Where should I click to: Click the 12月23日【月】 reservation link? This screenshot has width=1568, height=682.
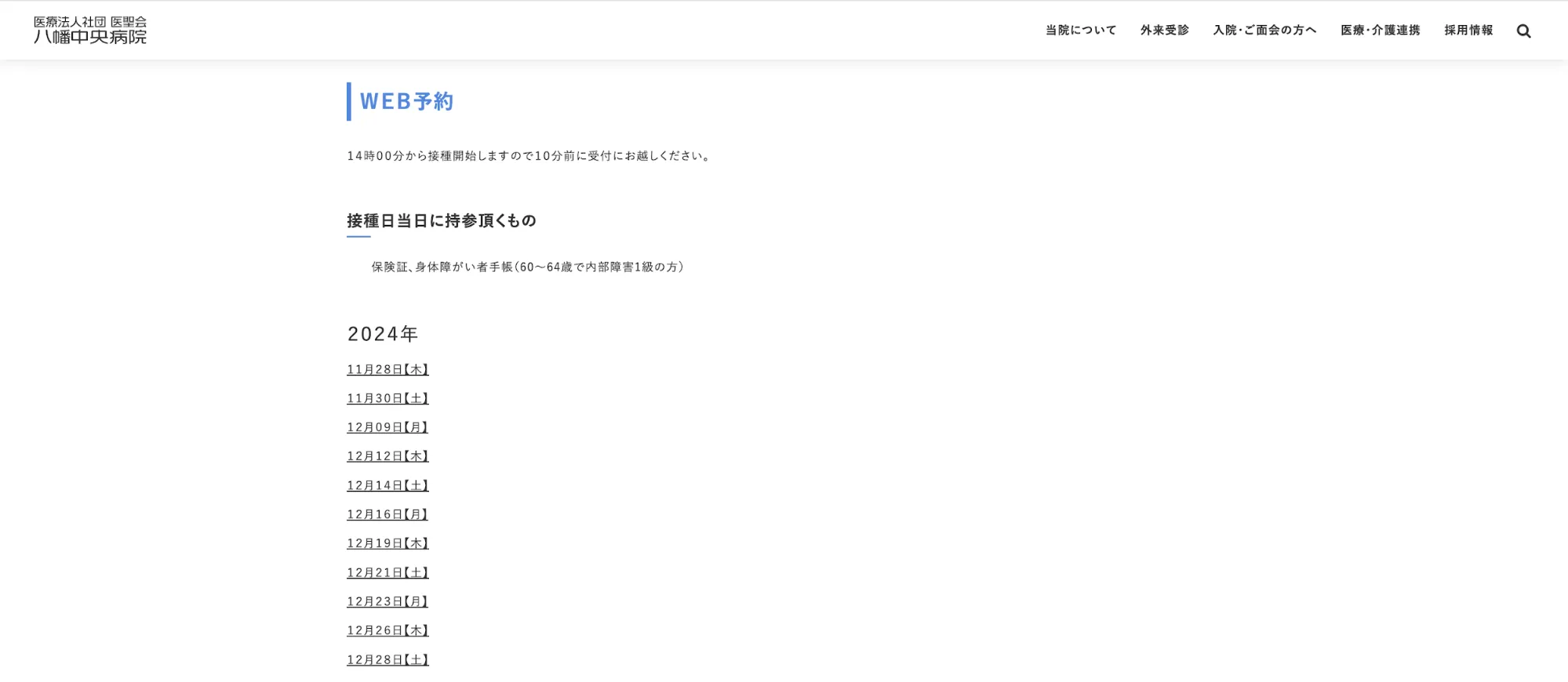[x=387, y=601]
